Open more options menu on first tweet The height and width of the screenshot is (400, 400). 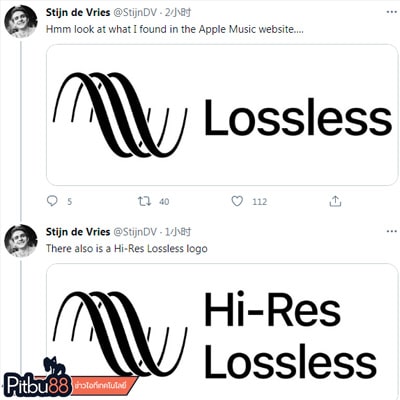(x=391, y=12)
